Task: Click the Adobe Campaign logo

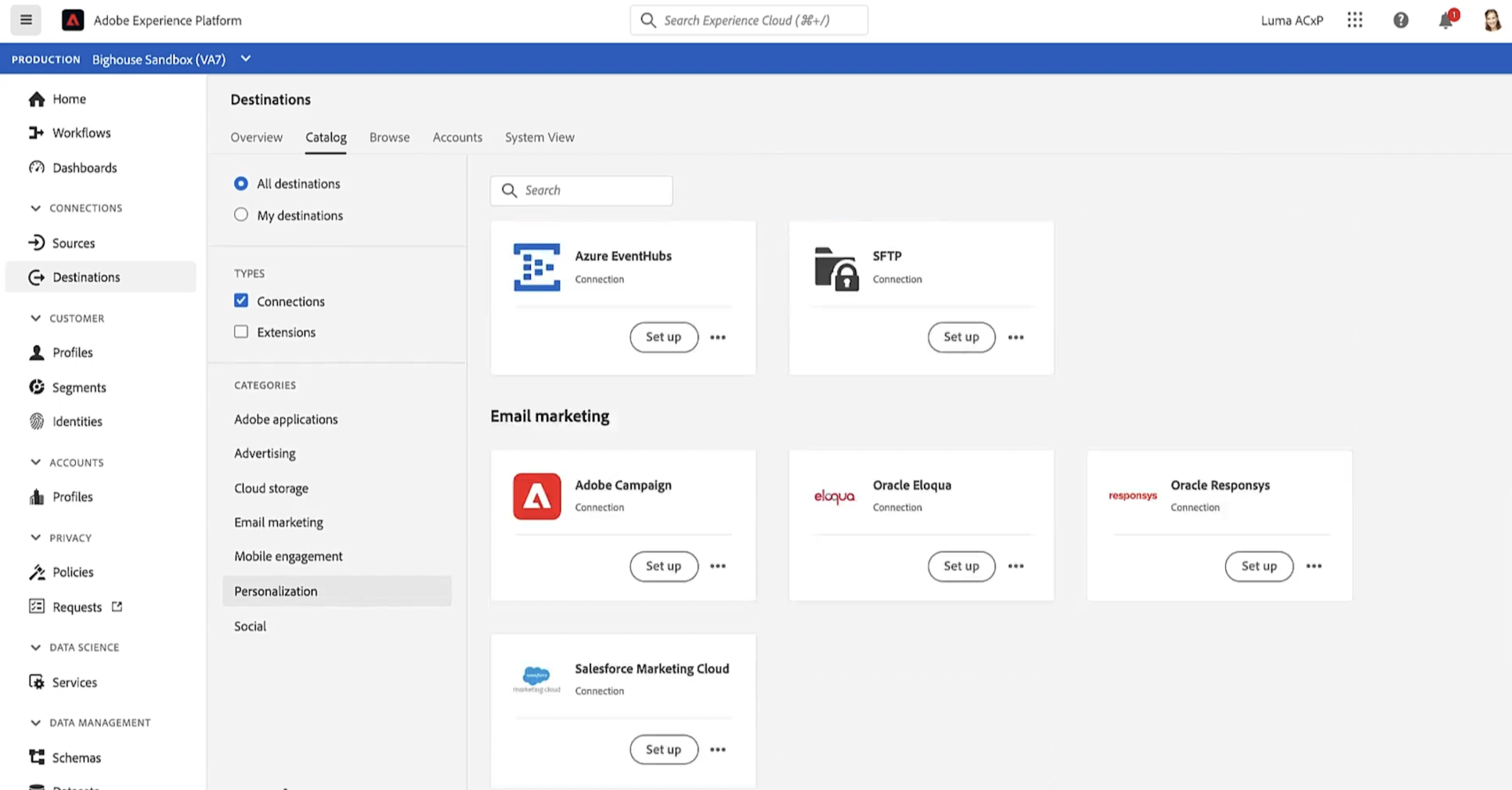Action: coord(536,496)
